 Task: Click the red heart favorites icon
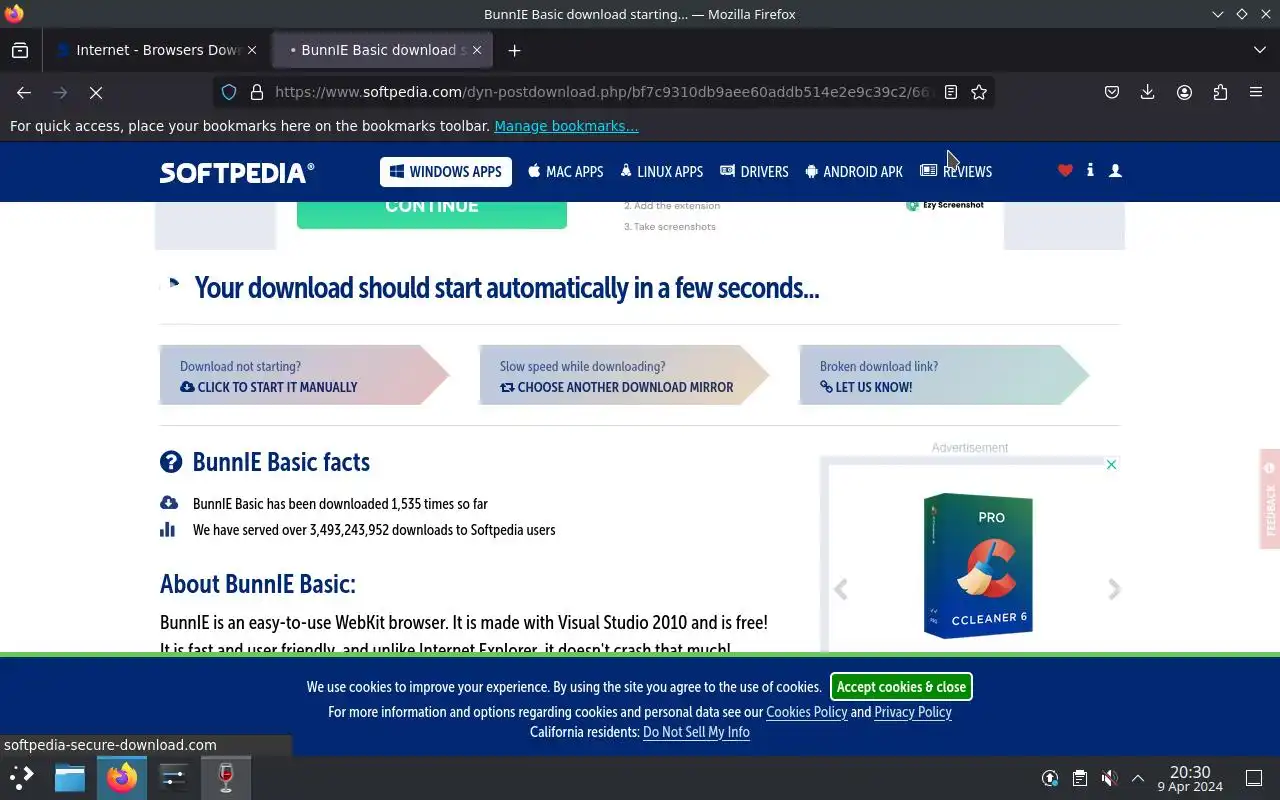[1065, 171]
